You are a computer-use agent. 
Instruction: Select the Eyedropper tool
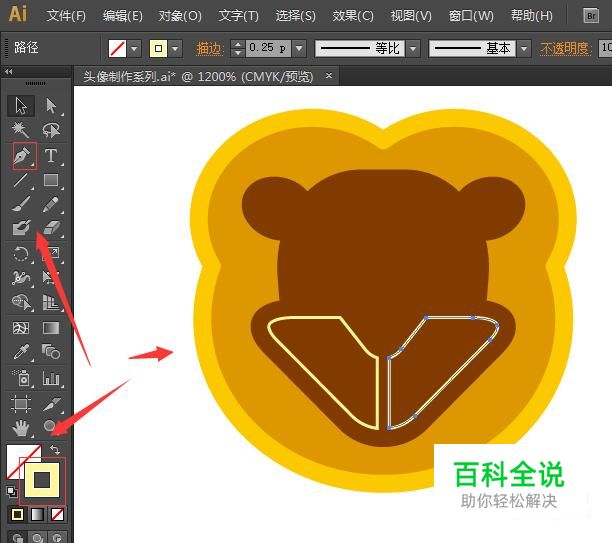(21, 352)
